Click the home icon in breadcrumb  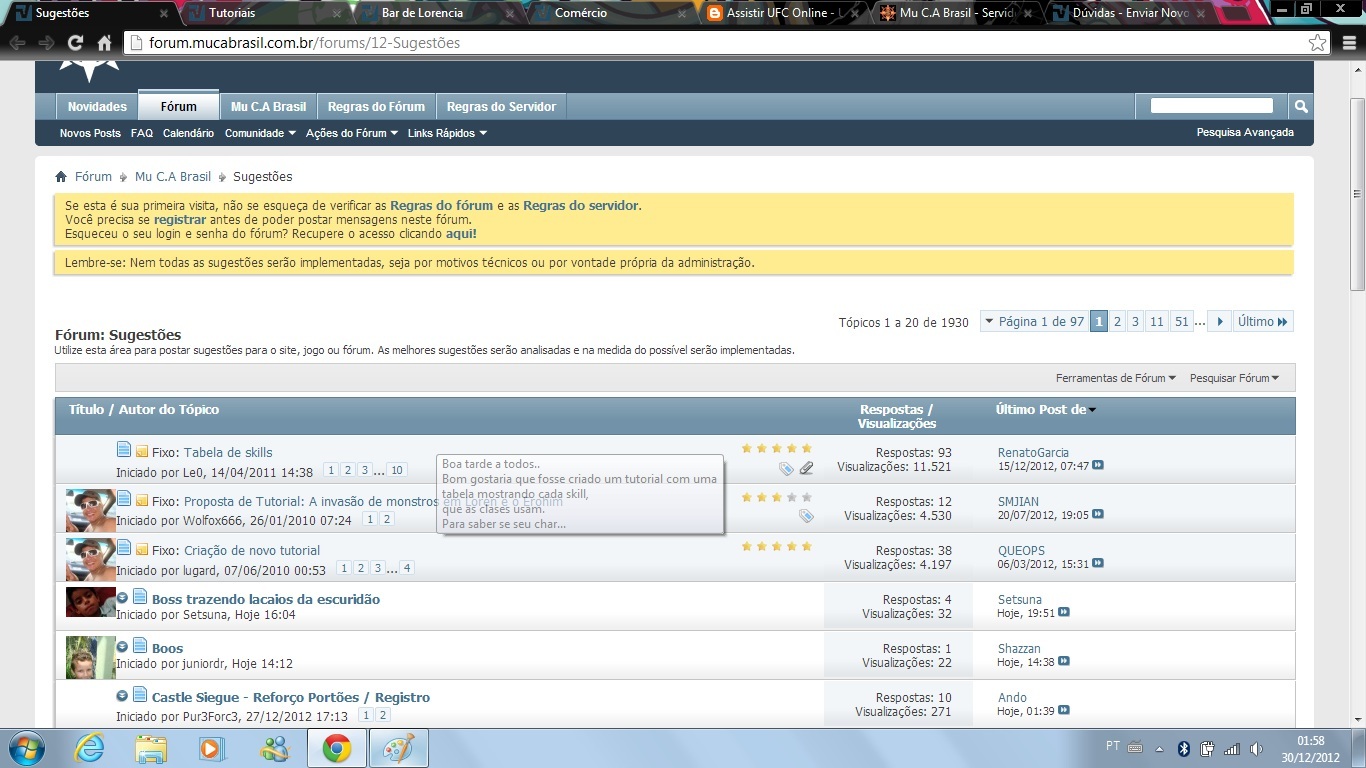click(61, 177)
